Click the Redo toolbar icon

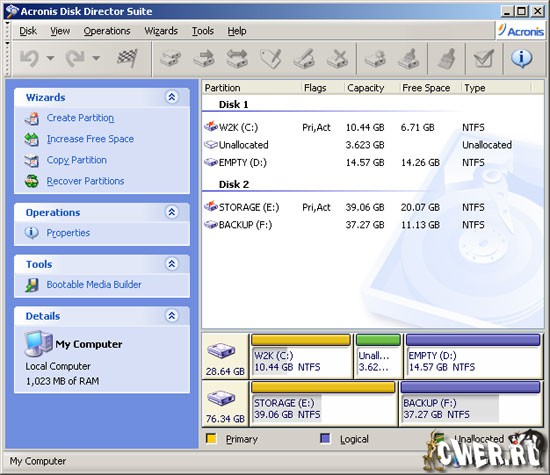(75, 58)
